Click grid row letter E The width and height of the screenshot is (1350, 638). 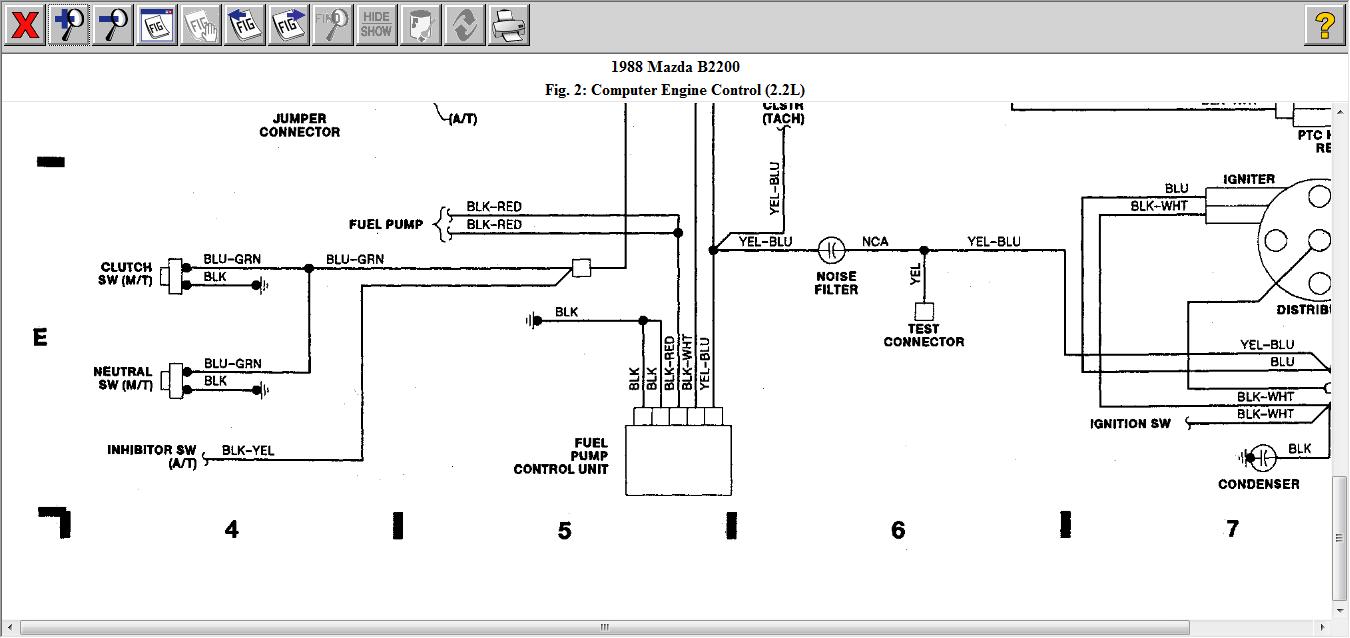coord(41,338)
